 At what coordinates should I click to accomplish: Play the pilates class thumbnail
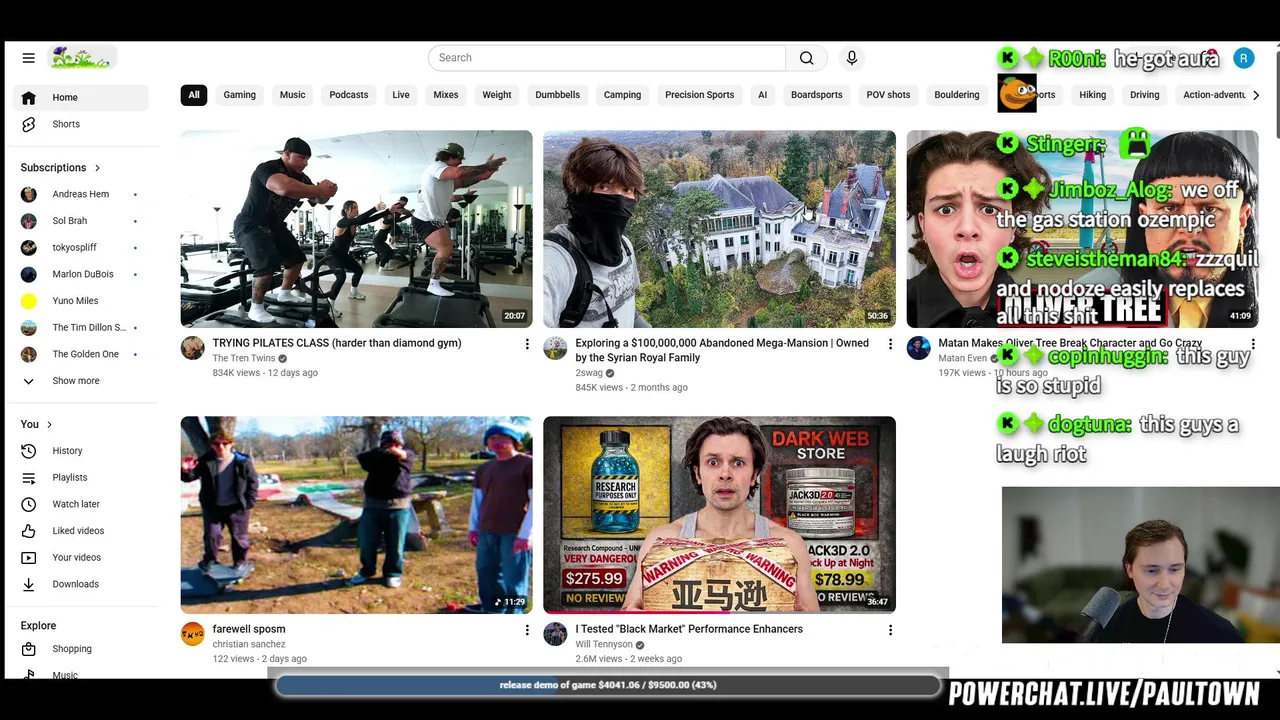[x=356, y=229]
